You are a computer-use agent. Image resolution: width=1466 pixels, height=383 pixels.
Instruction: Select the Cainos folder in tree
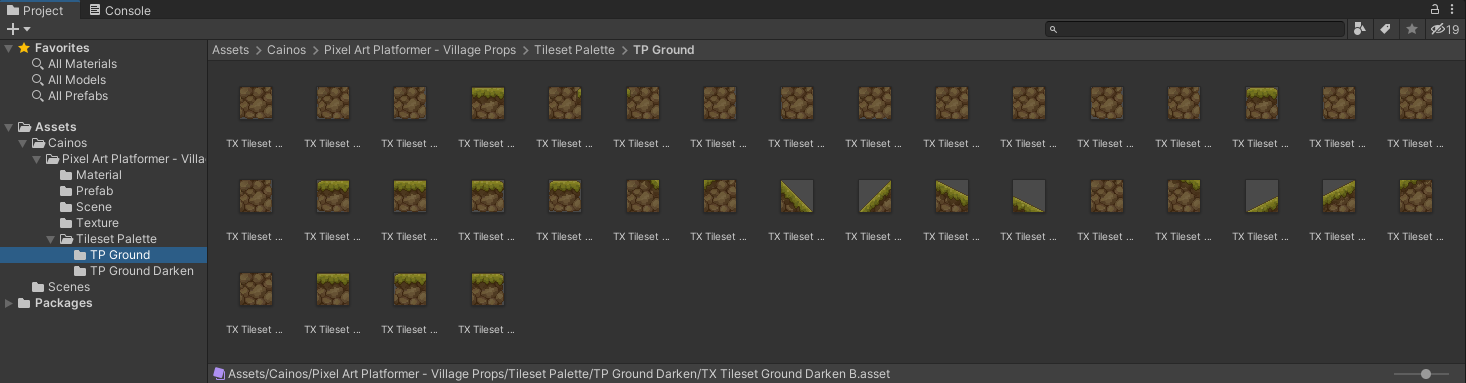pos(67,143)
